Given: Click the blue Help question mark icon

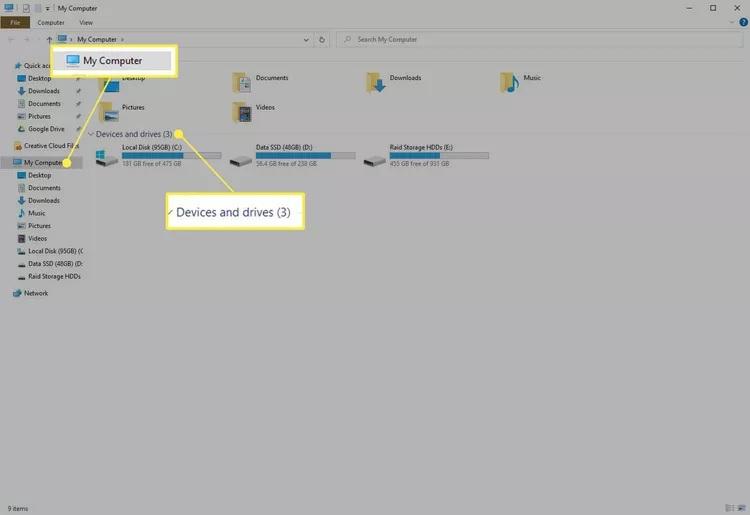Looking at the screenshot, I should tap(741, 21).
